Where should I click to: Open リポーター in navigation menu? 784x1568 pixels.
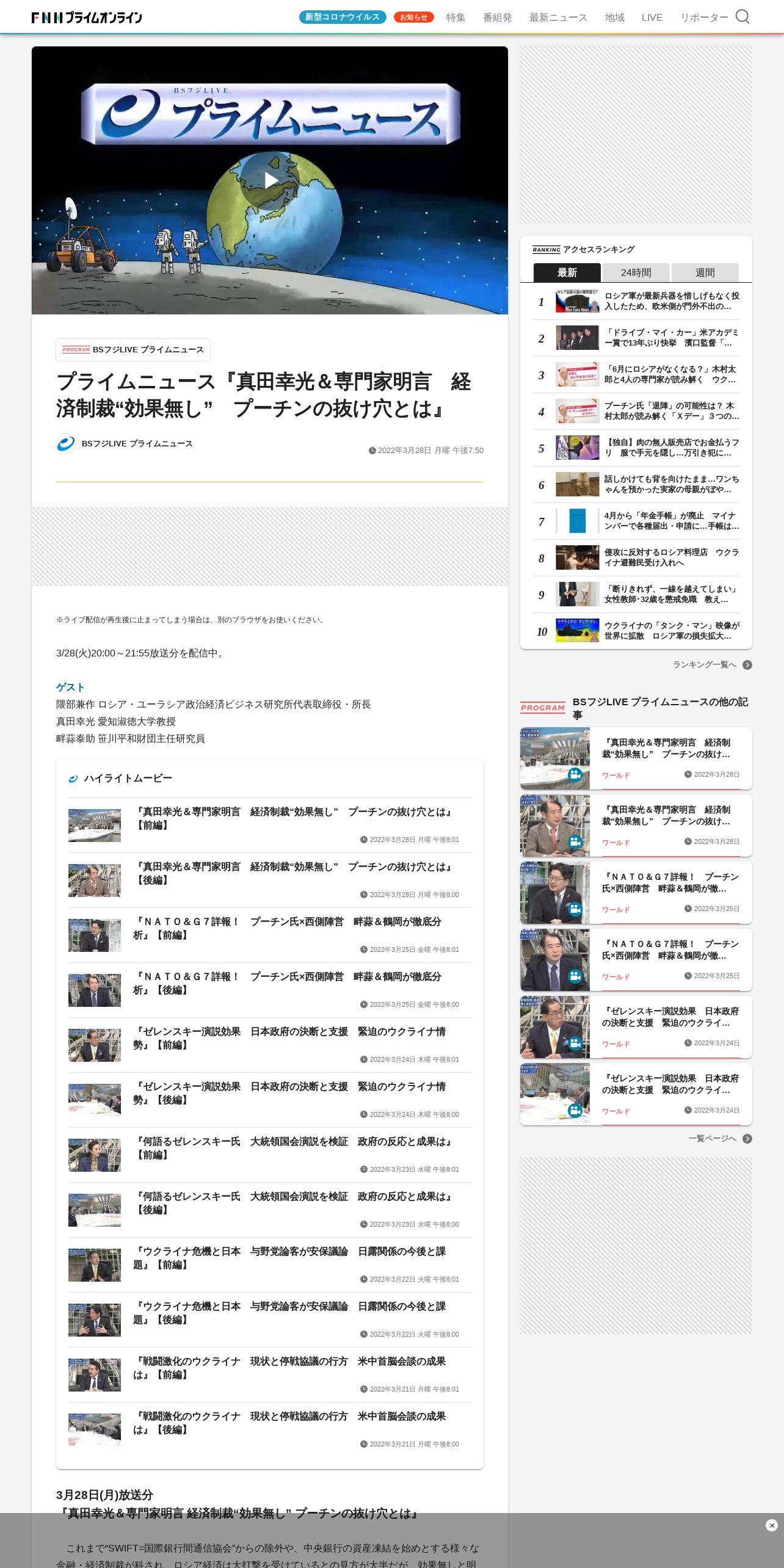(x=704, y=17)
